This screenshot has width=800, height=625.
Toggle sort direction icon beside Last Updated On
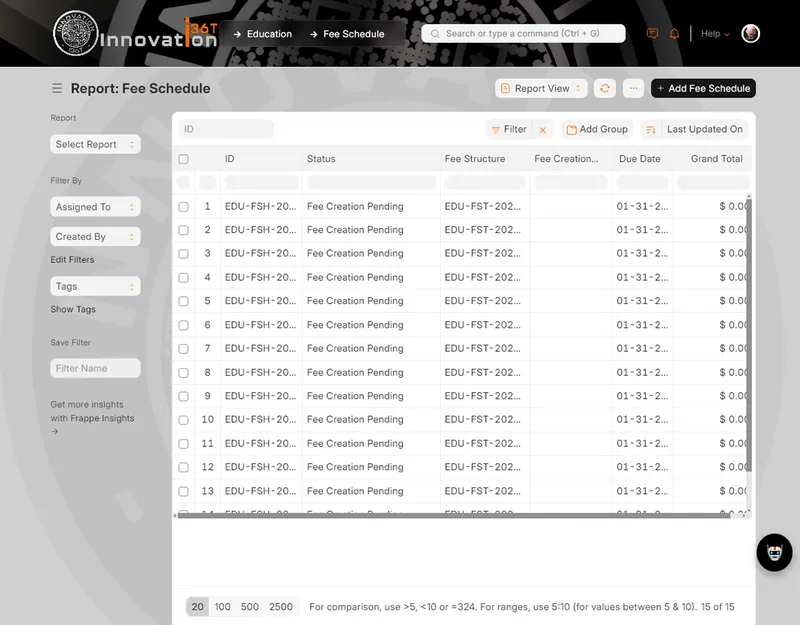point(651,130)
